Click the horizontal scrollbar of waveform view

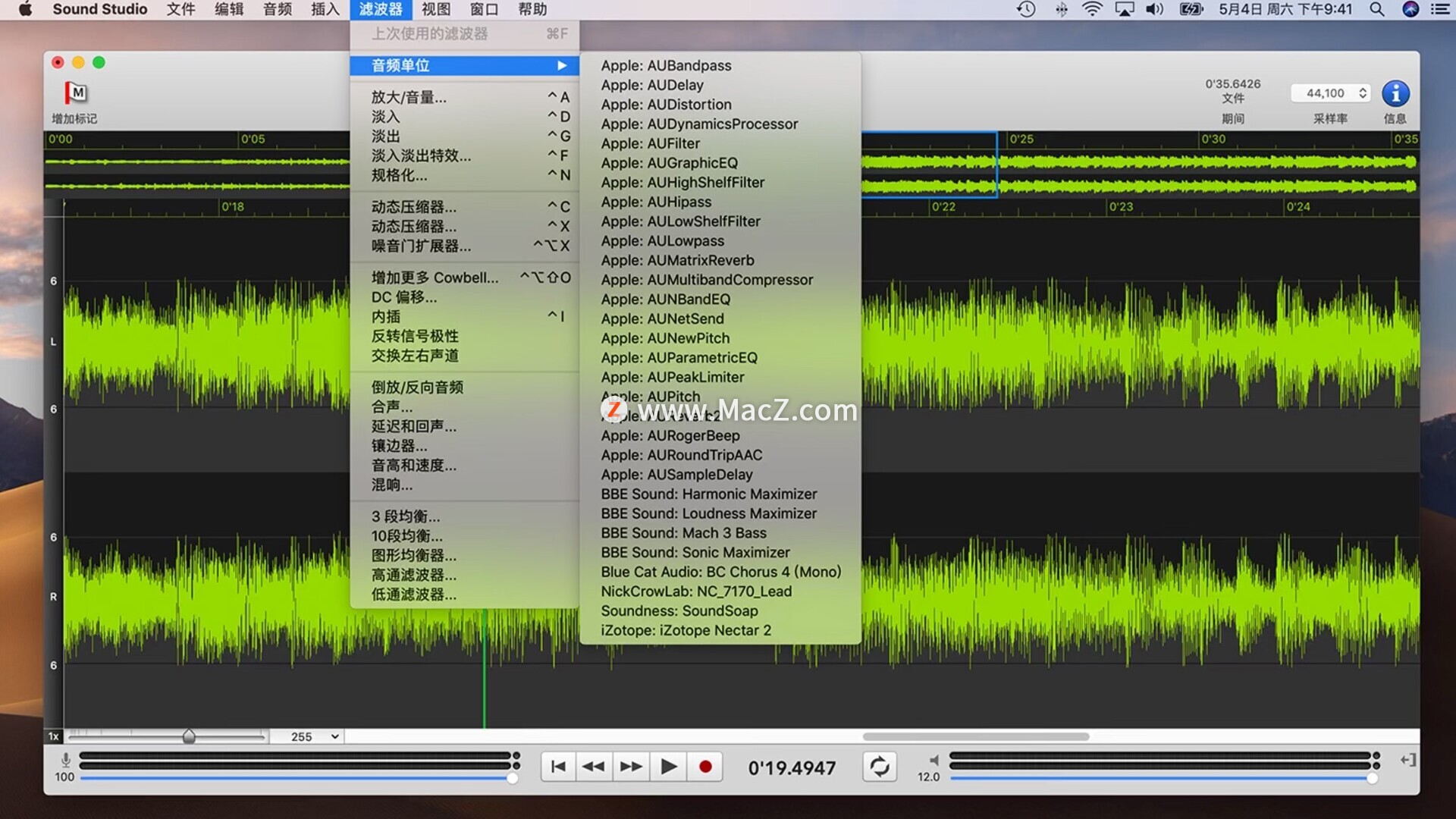coord(975,736)
